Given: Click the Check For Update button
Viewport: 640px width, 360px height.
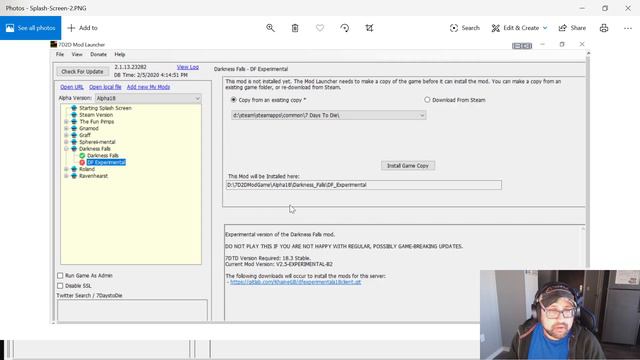Looking at the screenshot, I should 82,71.
